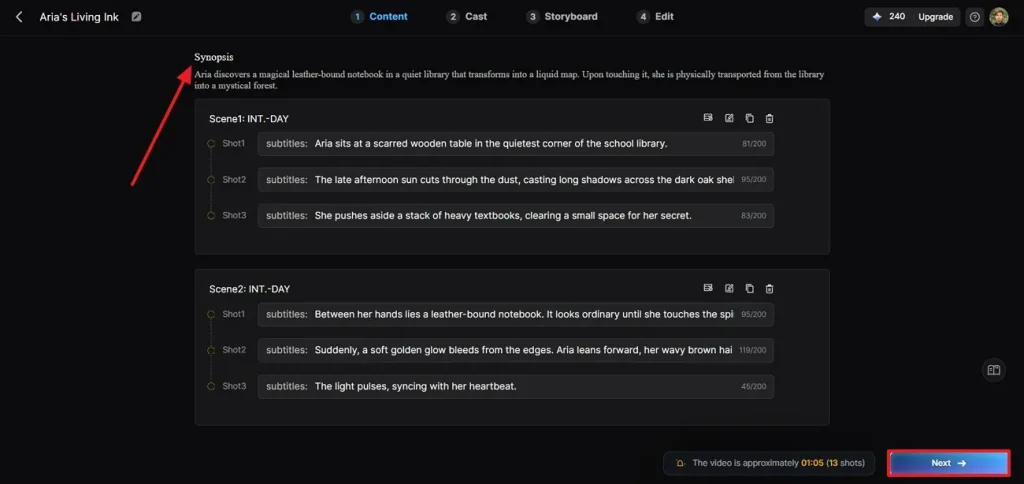1024x484 pixels.
Task: Click the 81/200 character counter
Action: pyautogui.click(x=754, y=144)
